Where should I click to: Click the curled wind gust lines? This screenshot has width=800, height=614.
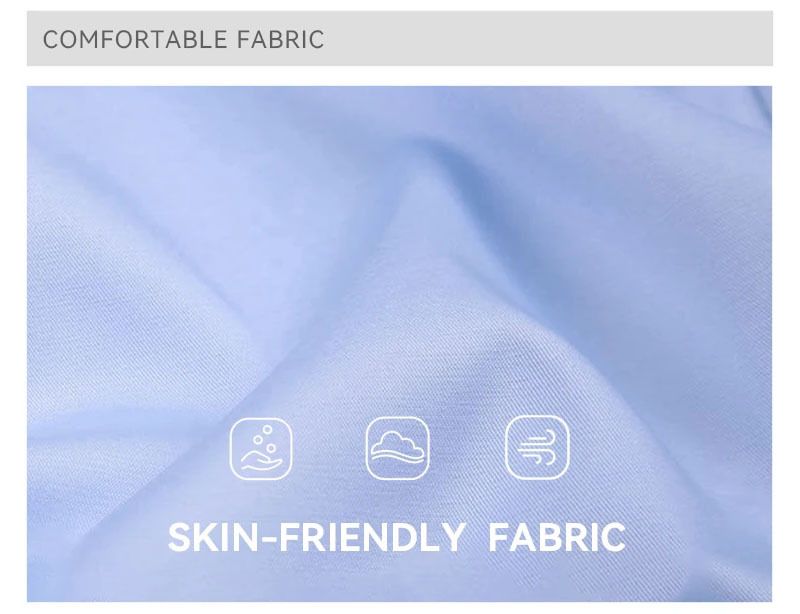tap(537, 447)
